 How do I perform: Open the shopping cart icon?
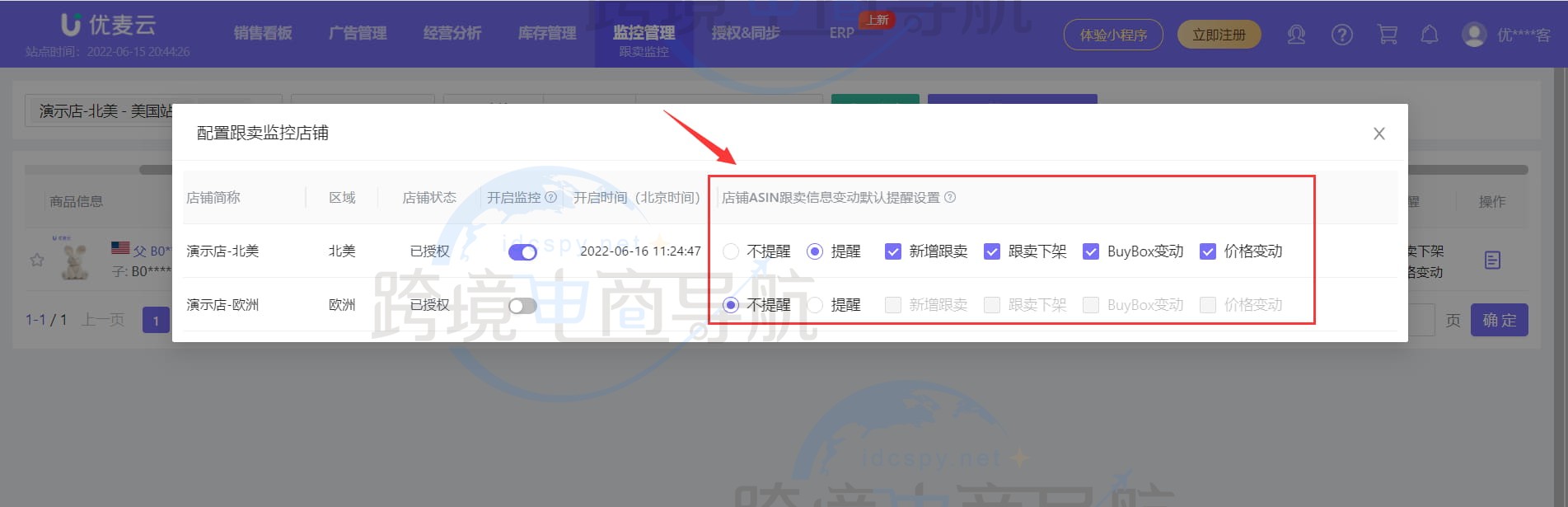(x=1388, y=35)
